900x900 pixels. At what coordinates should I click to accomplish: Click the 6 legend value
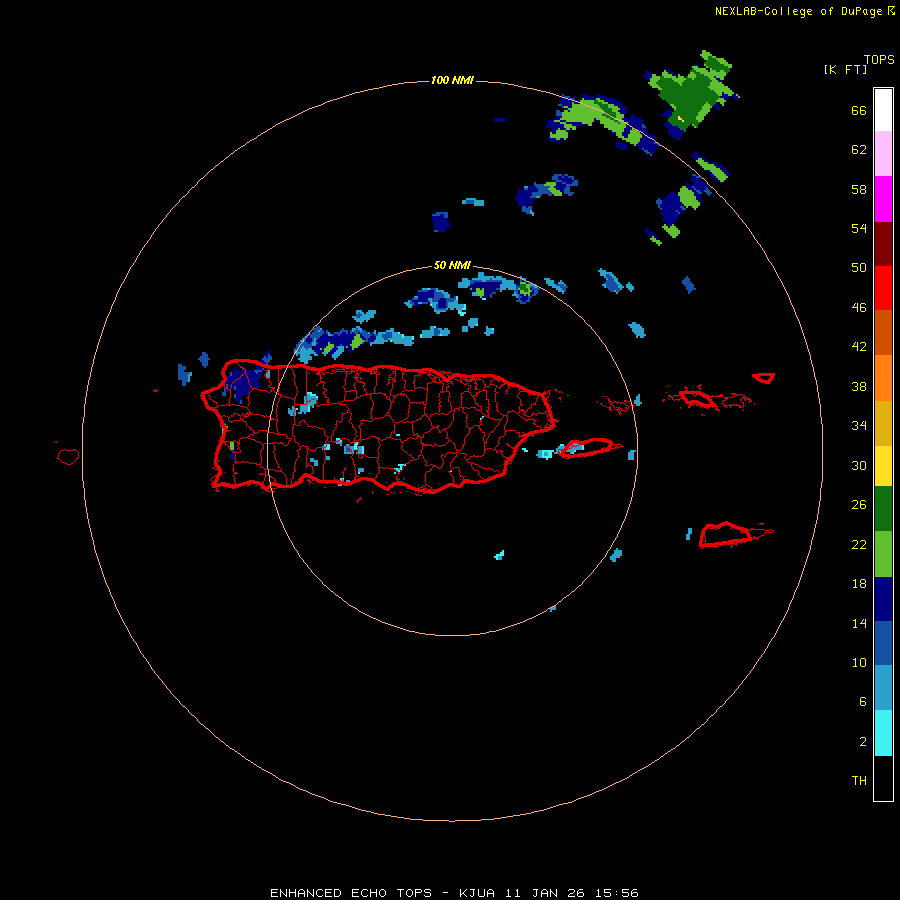click(863, 702)
